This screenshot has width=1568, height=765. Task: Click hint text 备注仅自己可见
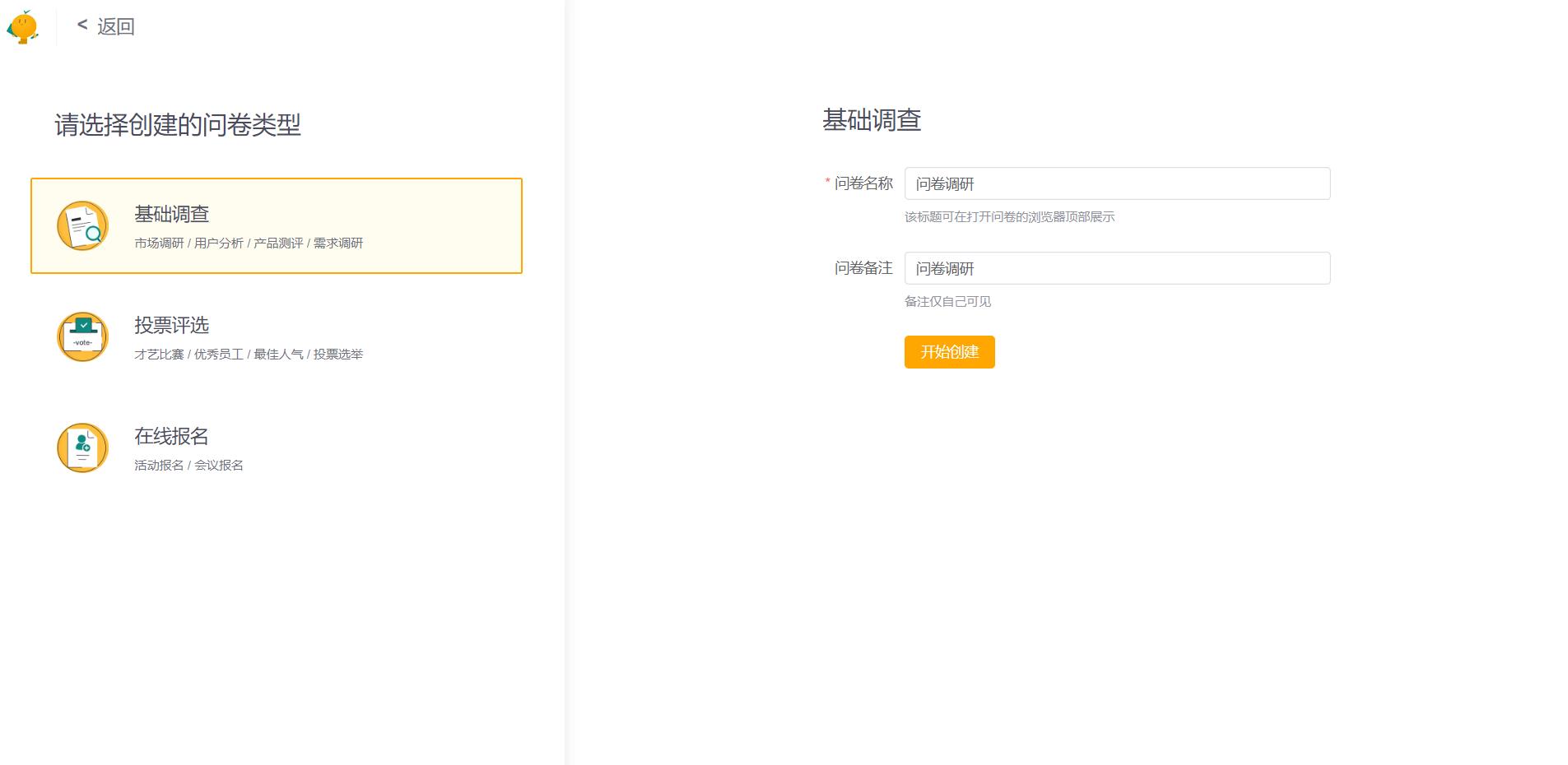point(947,302)
